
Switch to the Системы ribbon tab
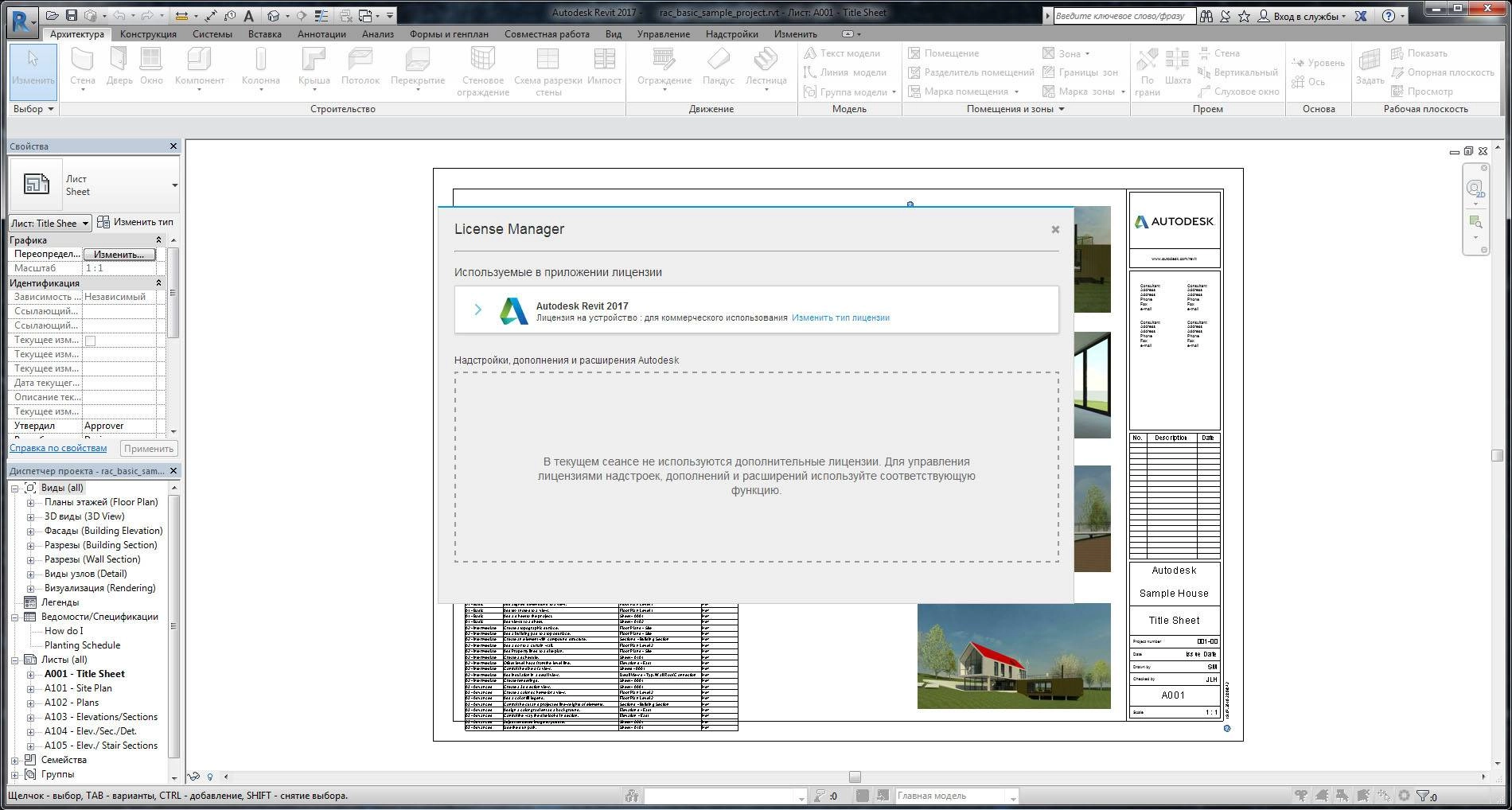tap(212, 34)
